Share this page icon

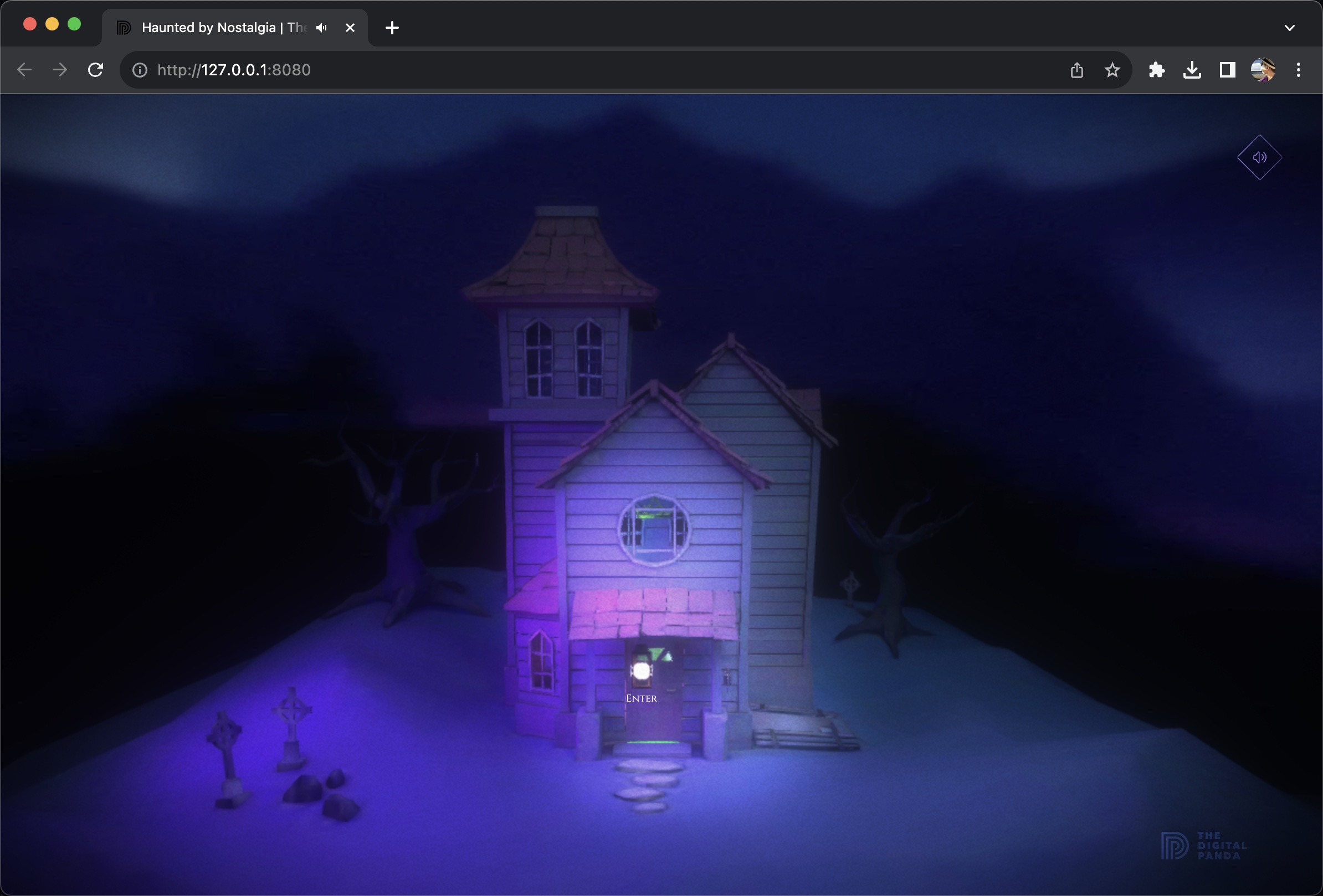point(1076,70)
